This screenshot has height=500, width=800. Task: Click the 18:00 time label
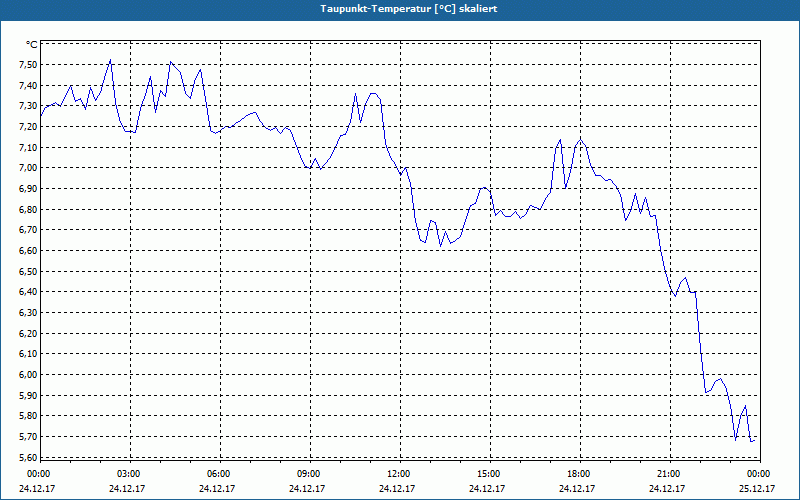pos(578,474)
